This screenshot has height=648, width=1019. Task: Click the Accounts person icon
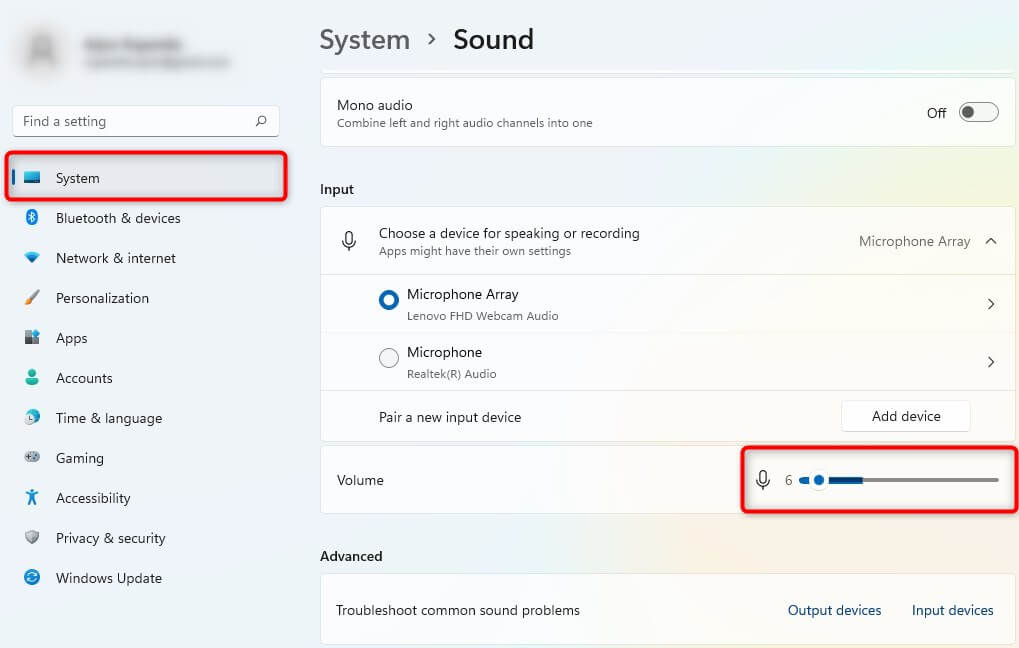tap(32, 378)
